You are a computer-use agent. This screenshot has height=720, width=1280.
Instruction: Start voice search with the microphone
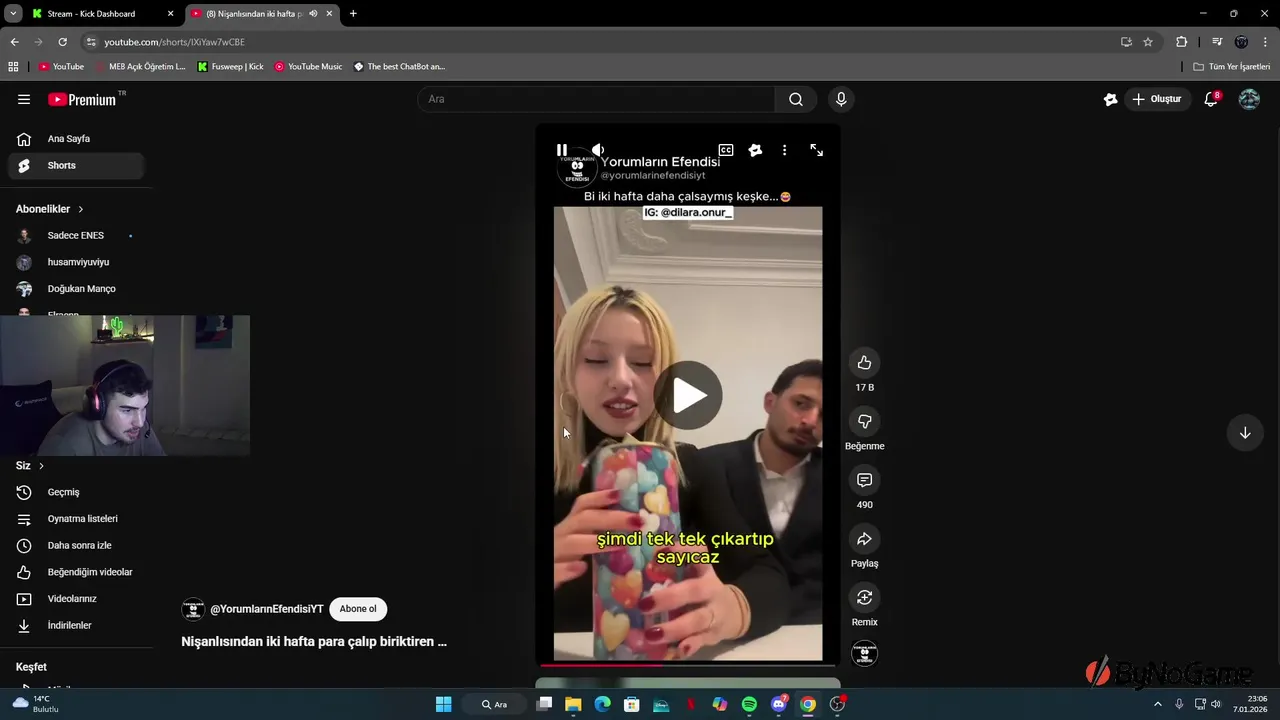[841, 99]
